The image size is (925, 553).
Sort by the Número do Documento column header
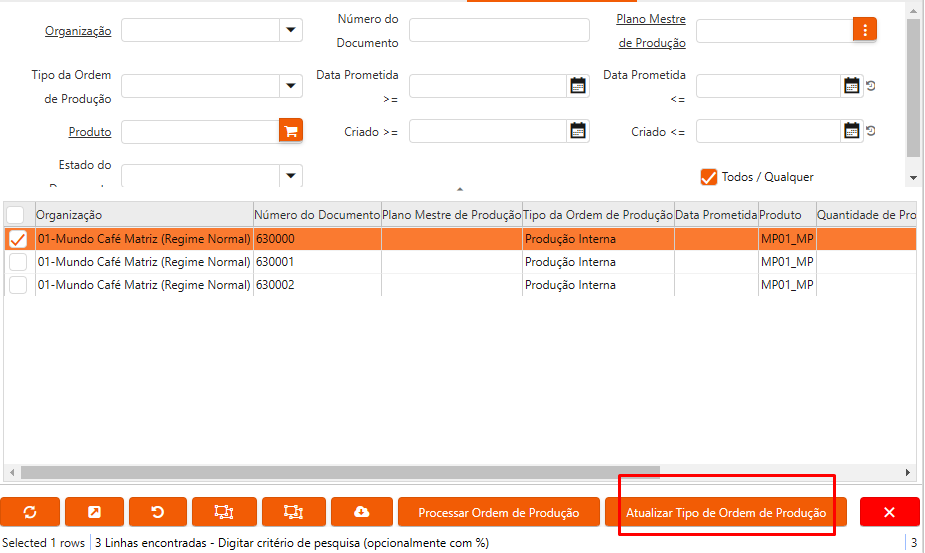[x=316, y=215]
